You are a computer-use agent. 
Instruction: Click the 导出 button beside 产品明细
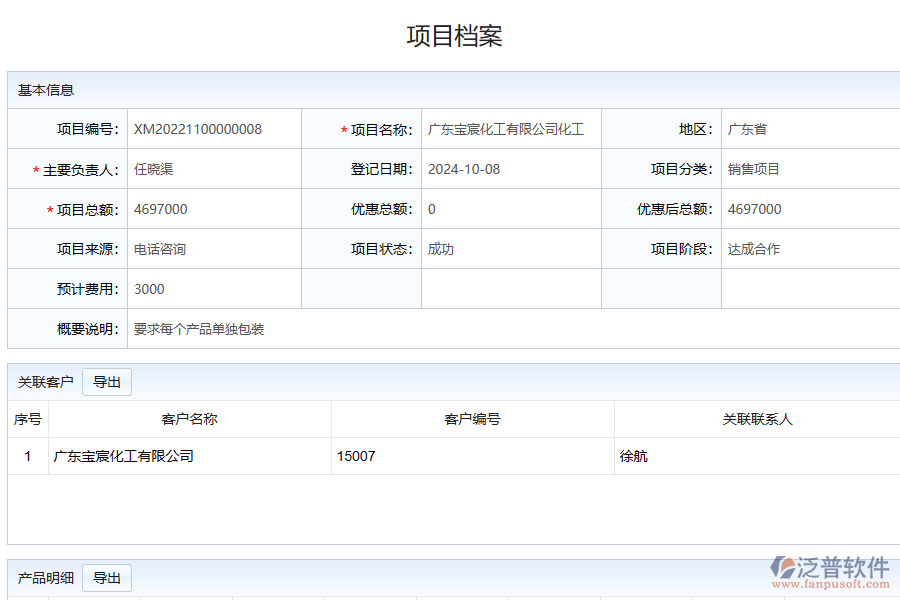point(107,578)
